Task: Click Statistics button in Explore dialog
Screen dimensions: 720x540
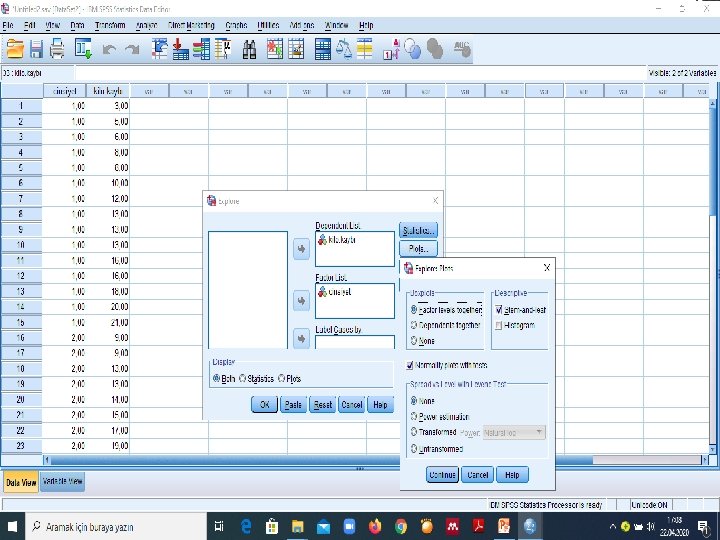Action: tap(418, 230)
